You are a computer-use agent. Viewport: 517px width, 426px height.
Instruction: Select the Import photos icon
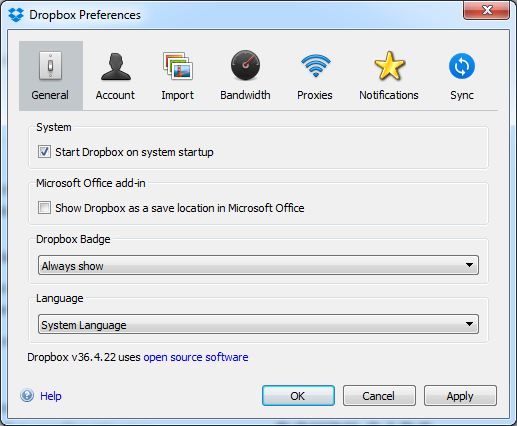178,66
